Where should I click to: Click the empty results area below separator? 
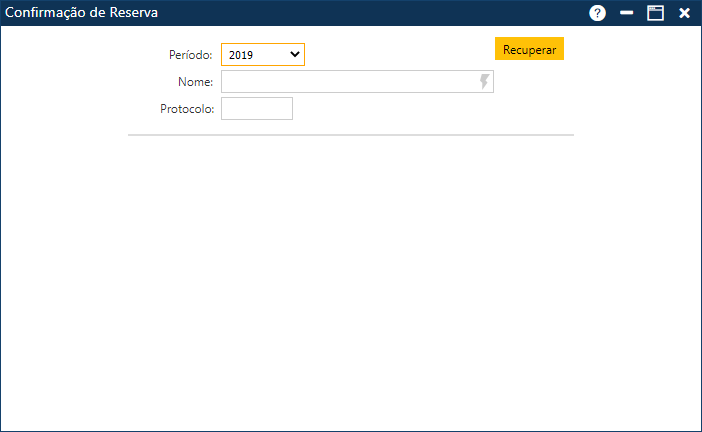(350, 280)
